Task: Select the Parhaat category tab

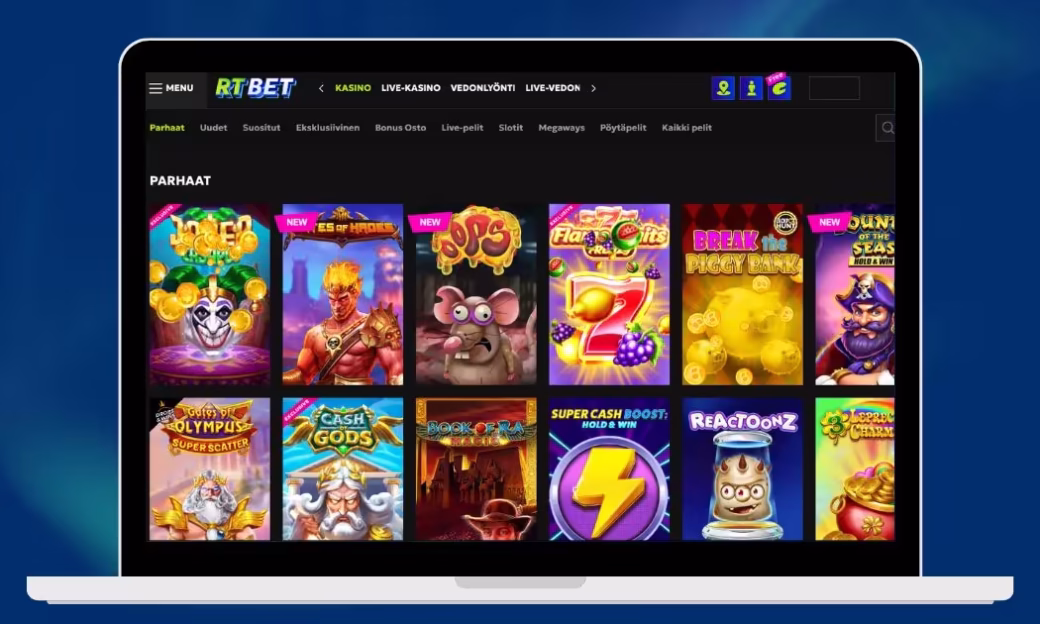Action: click(x=167, y=127)
